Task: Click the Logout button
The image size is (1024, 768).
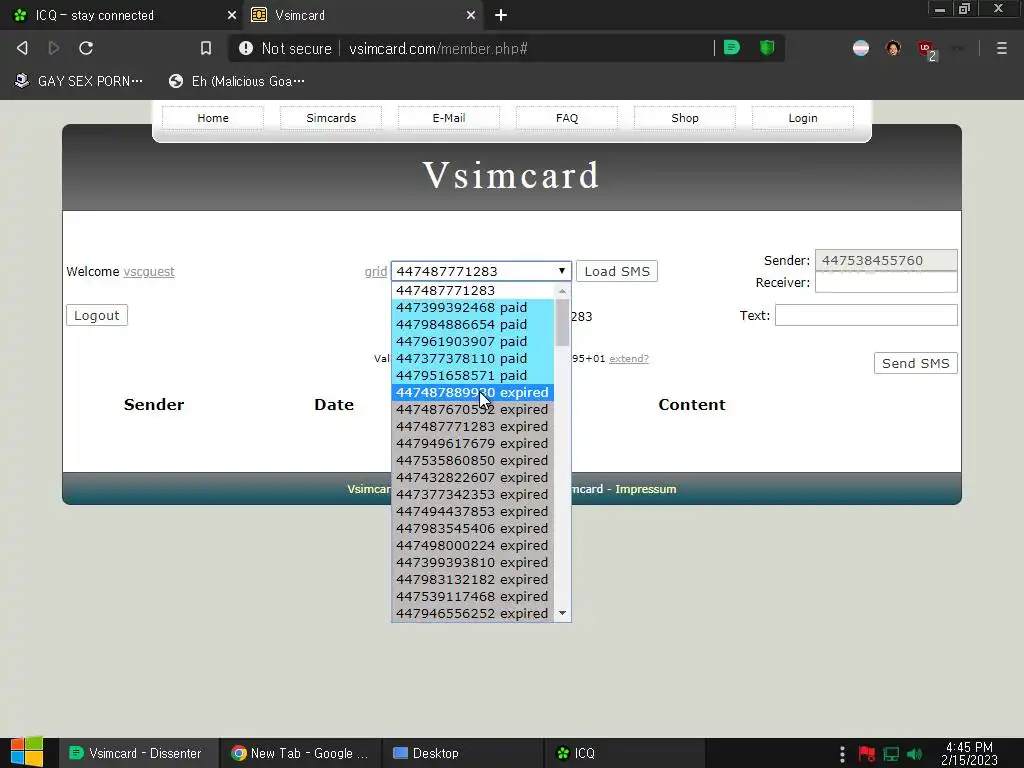Action: (x=97, y=315)
